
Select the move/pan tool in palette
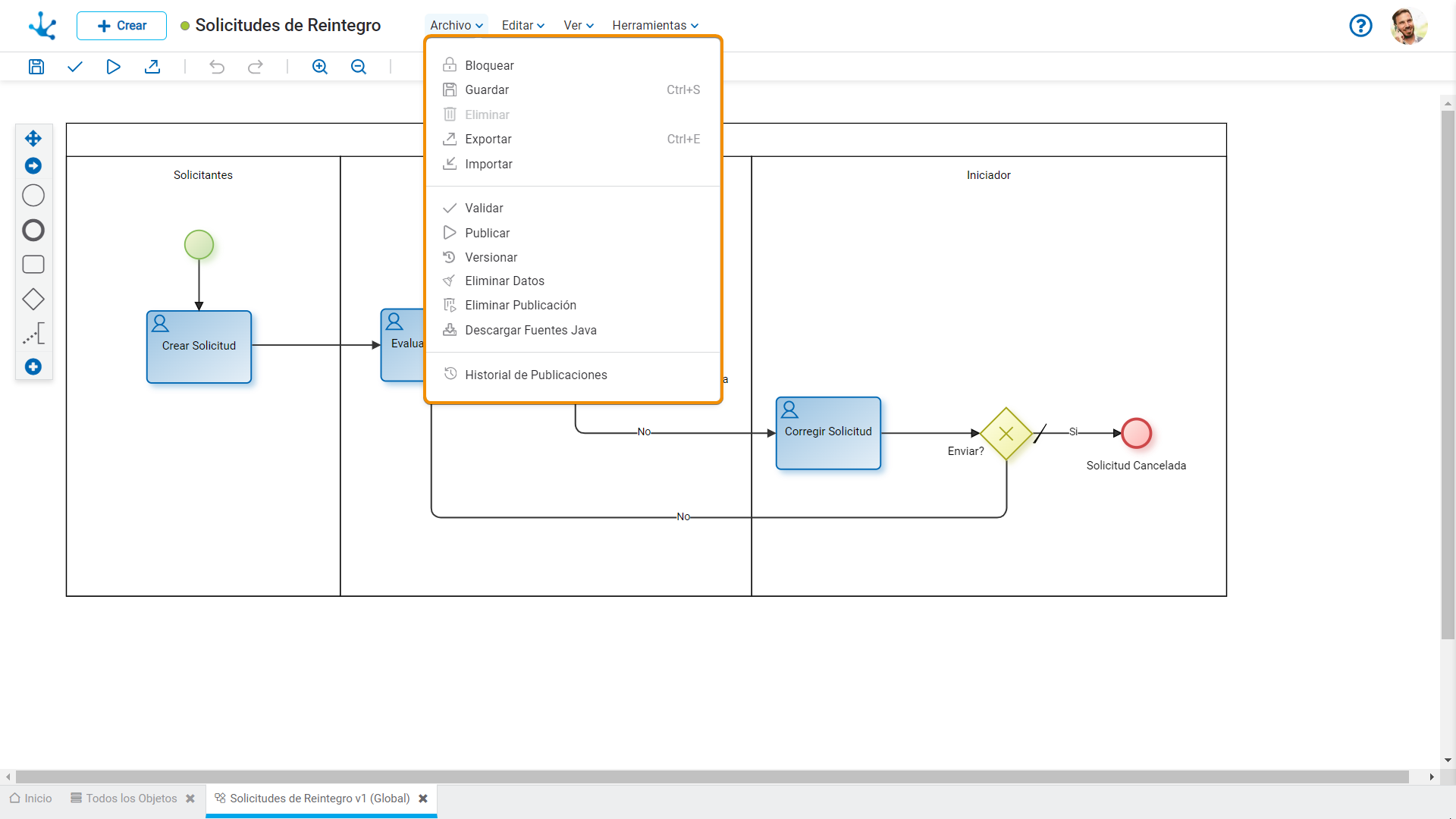click(33, 138)
